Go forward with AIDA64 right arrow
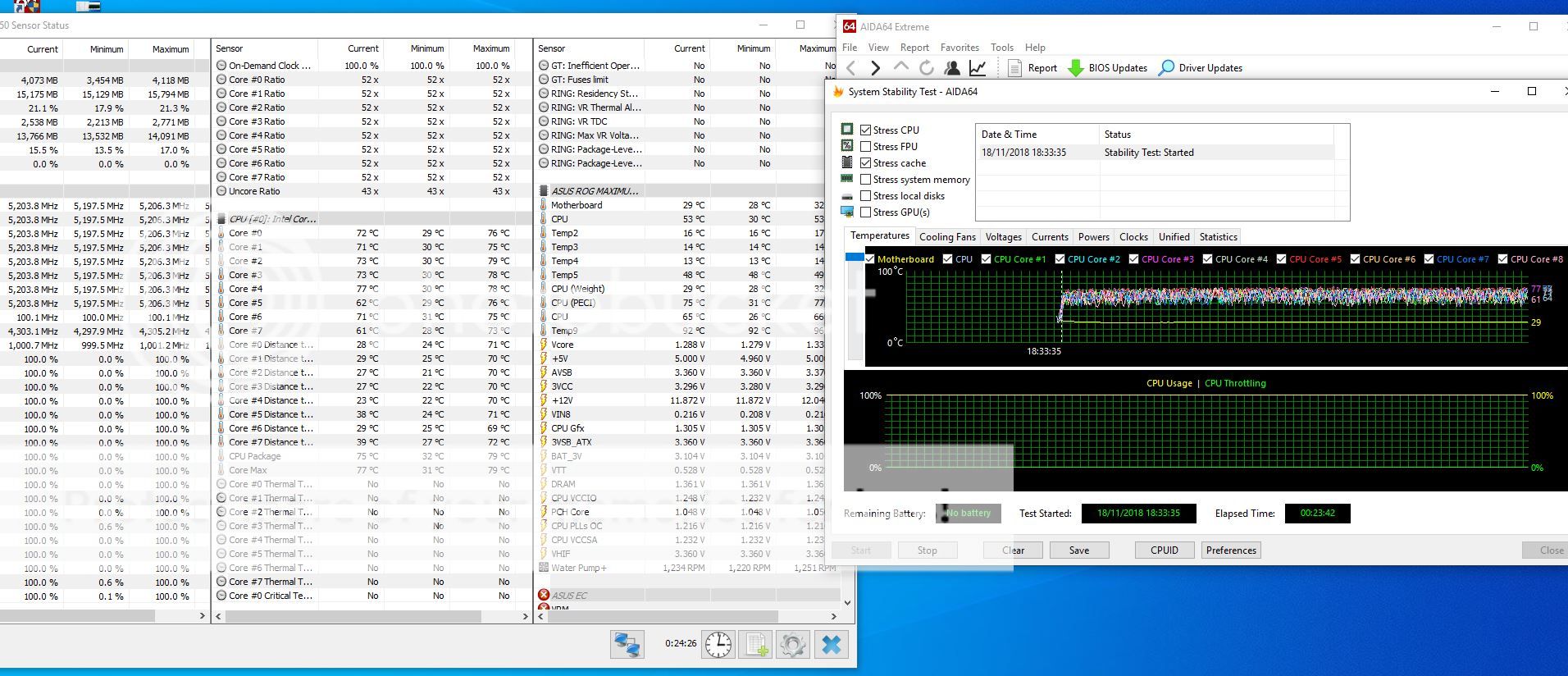 [x=875, y=68]
